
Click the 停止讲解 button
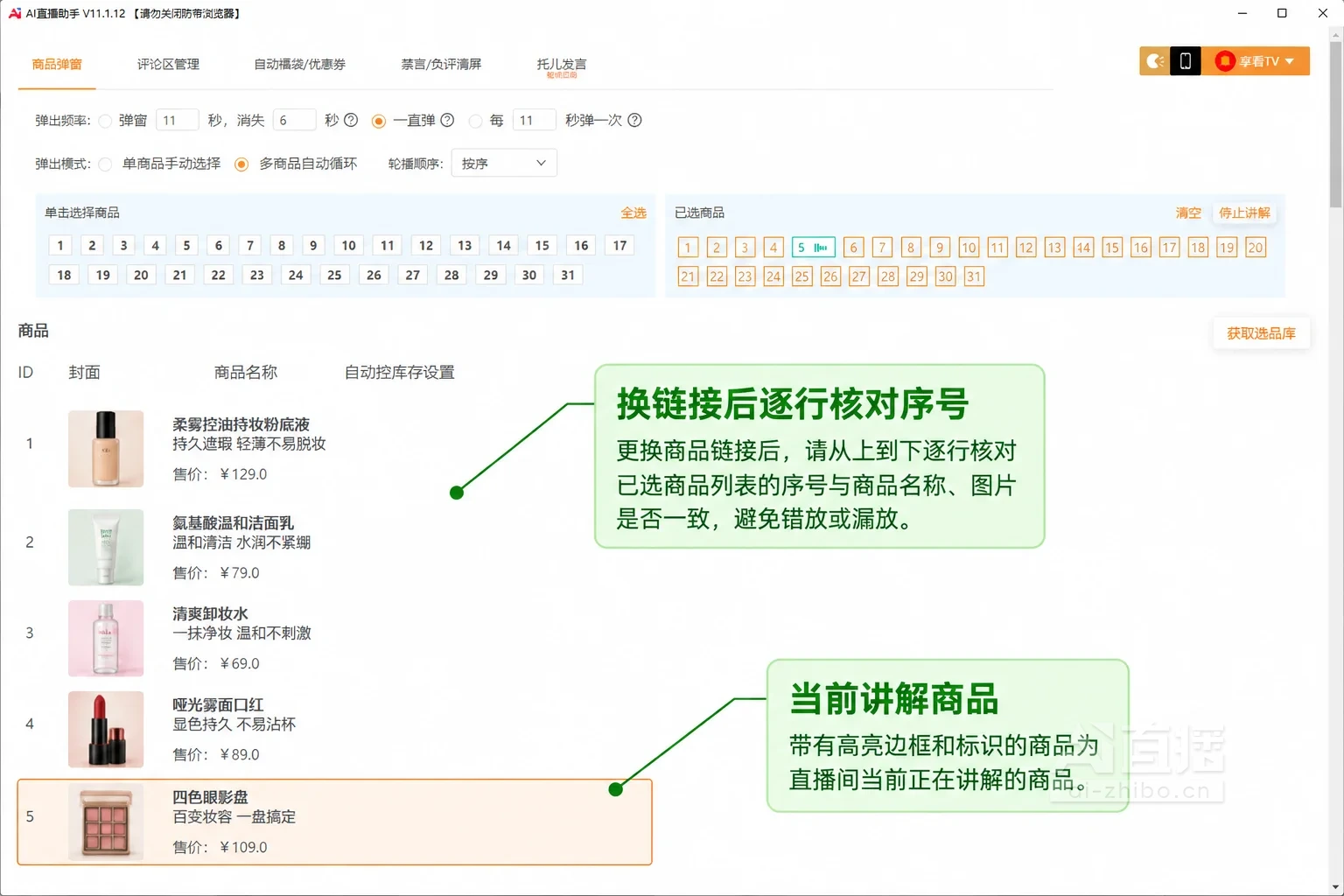(1244, 213)
